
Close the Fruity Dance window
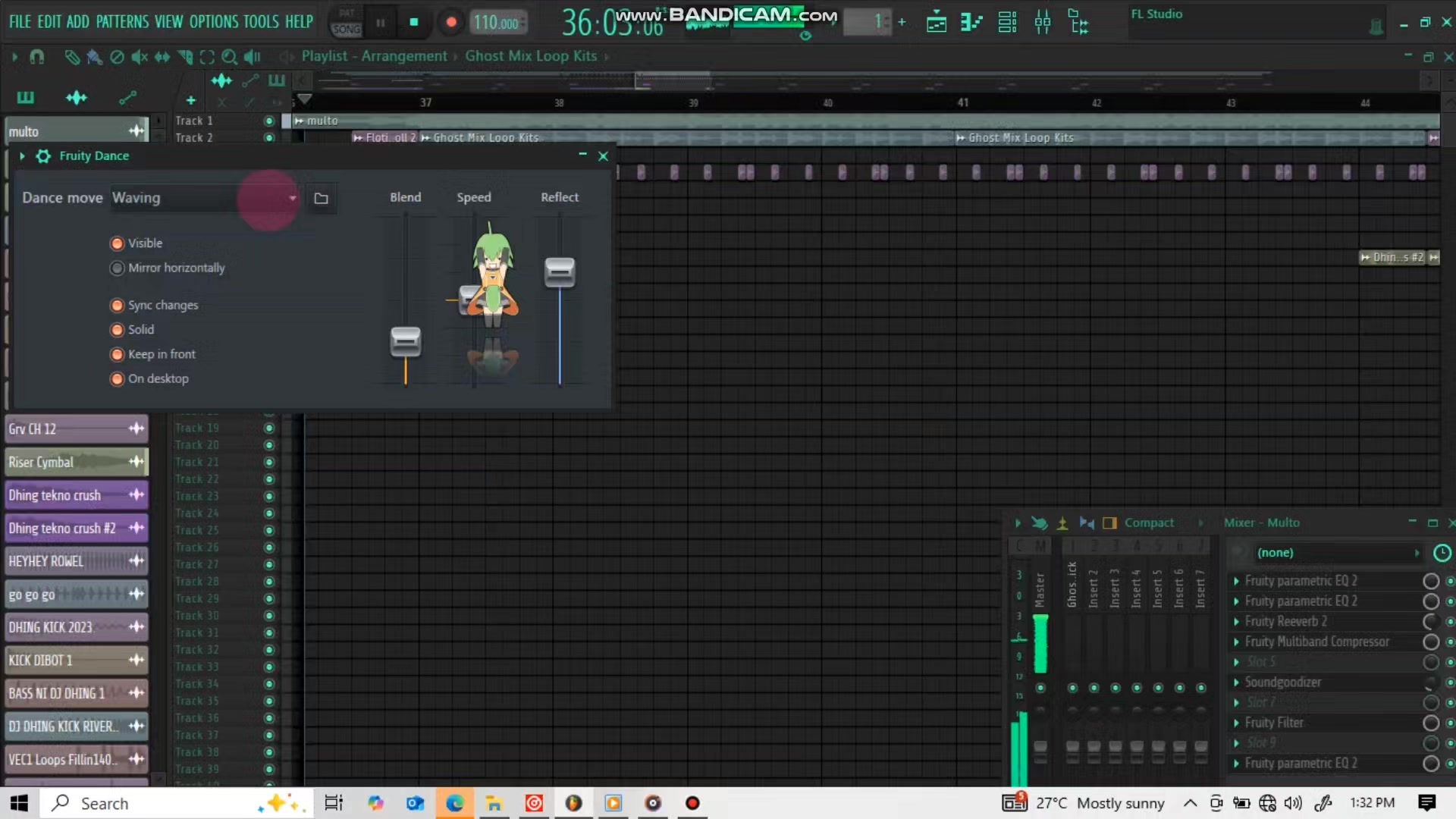604,156
